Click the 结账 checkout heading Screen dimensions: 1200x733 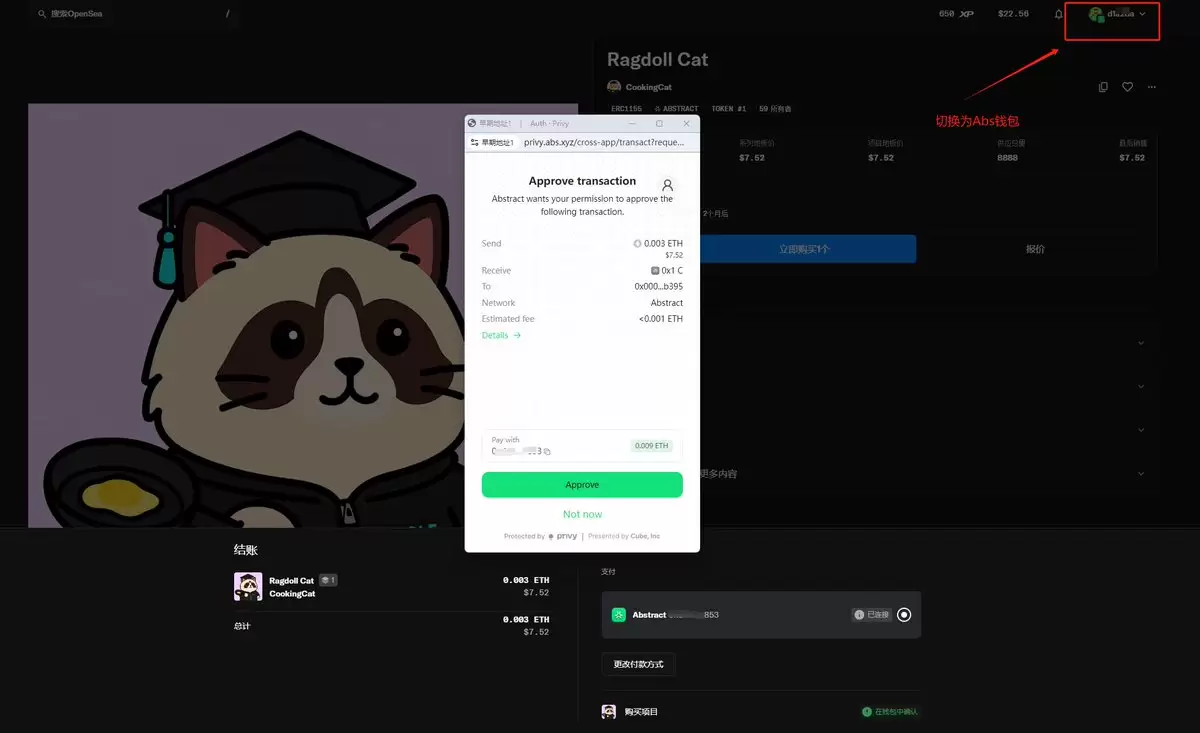click(246, 550)
